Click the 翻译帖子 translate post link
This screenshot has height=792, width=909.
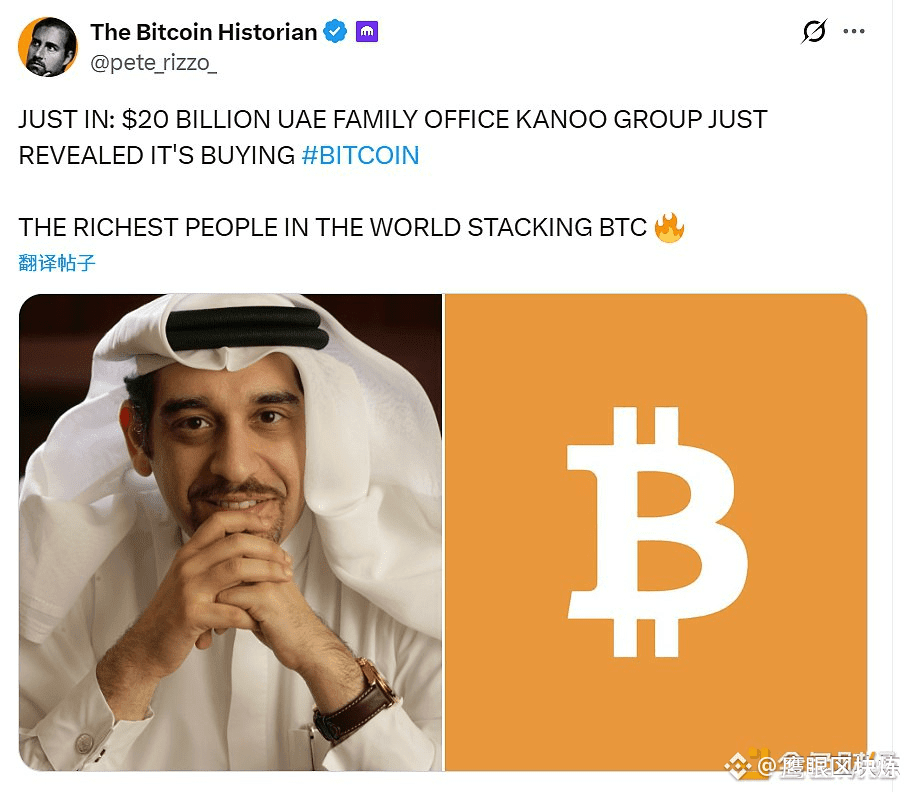tap(57, 263)
